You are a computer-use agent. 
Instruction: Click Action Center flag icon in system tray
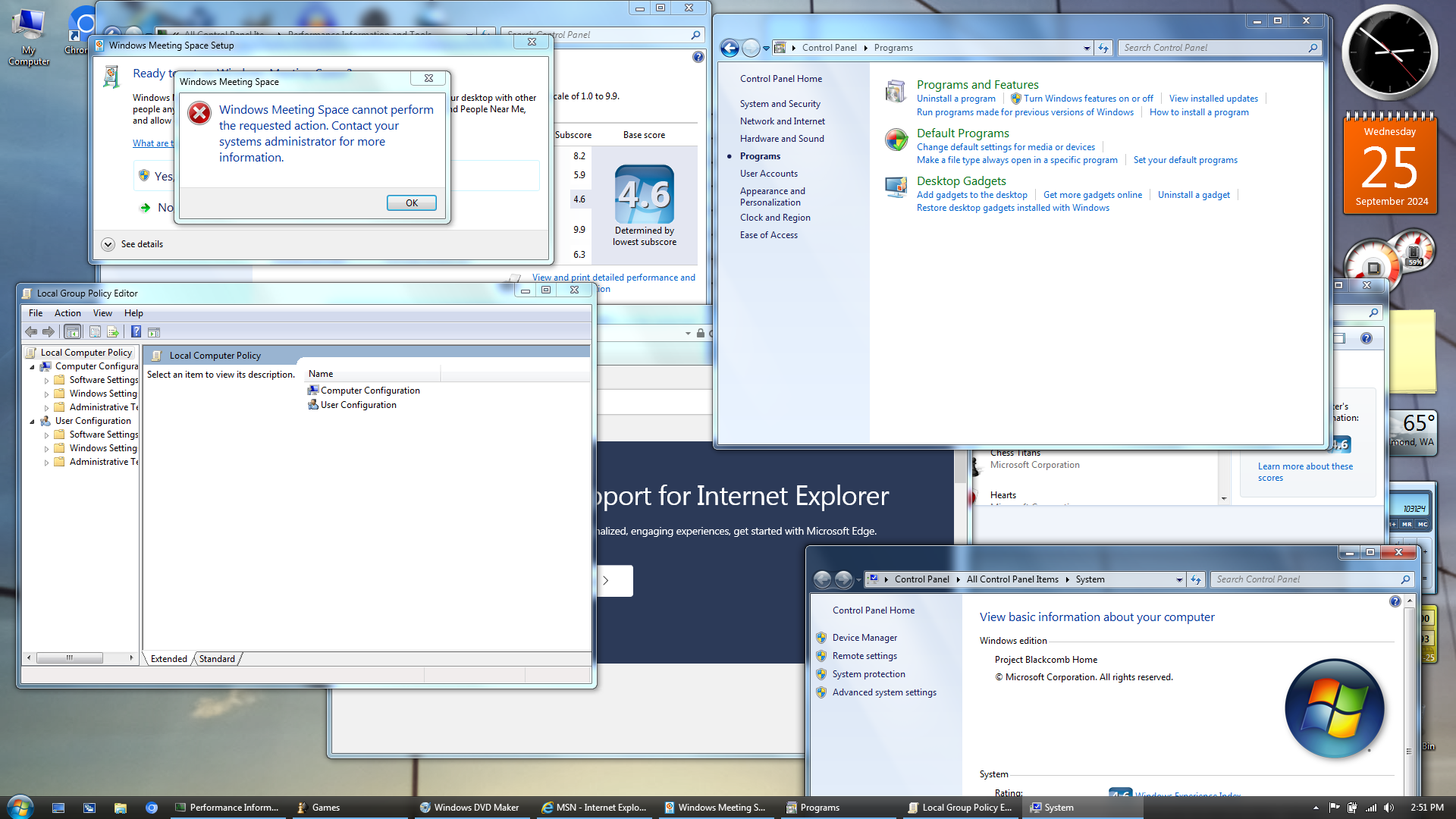(1335, 808)
